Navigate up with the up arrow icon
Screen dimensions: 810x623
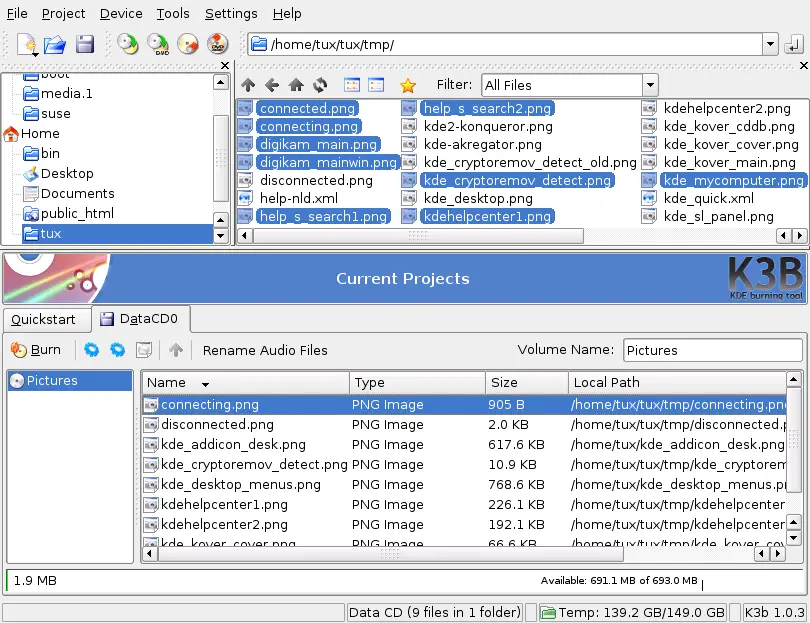(248, 85)
